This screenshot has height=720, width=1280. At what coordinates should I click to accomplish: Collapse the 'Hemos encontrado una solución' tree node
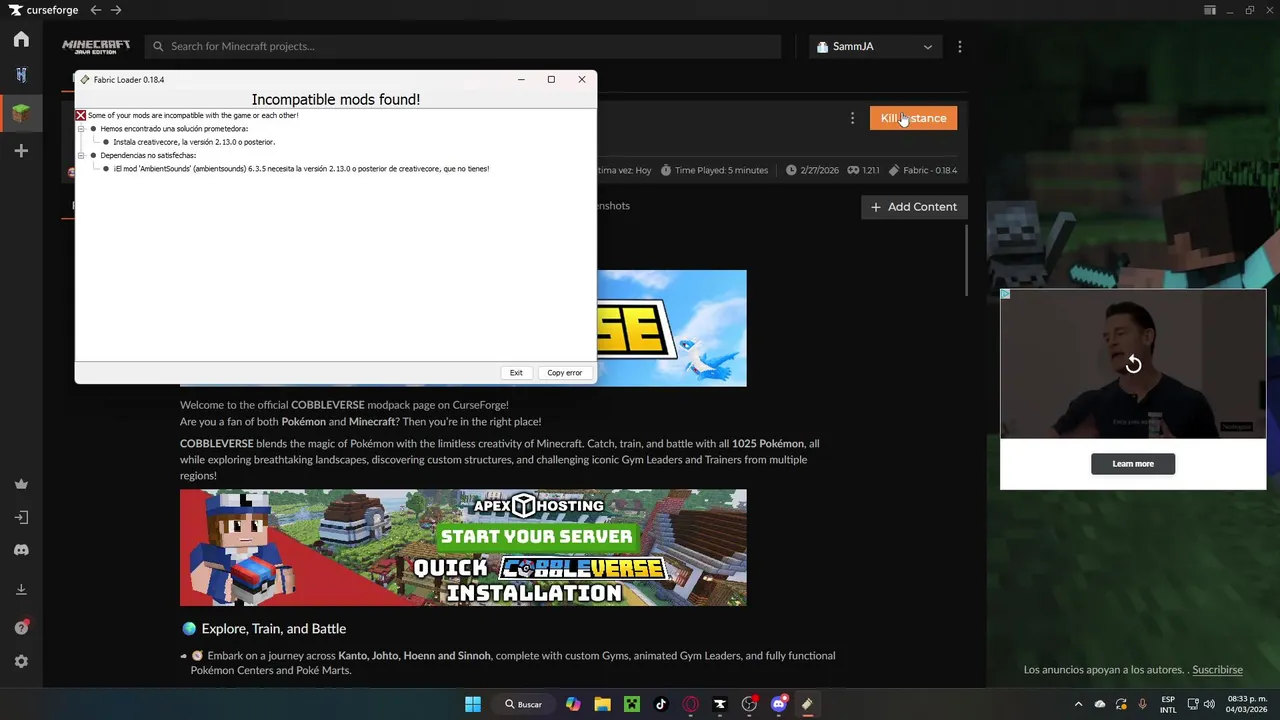coord(81,129)
